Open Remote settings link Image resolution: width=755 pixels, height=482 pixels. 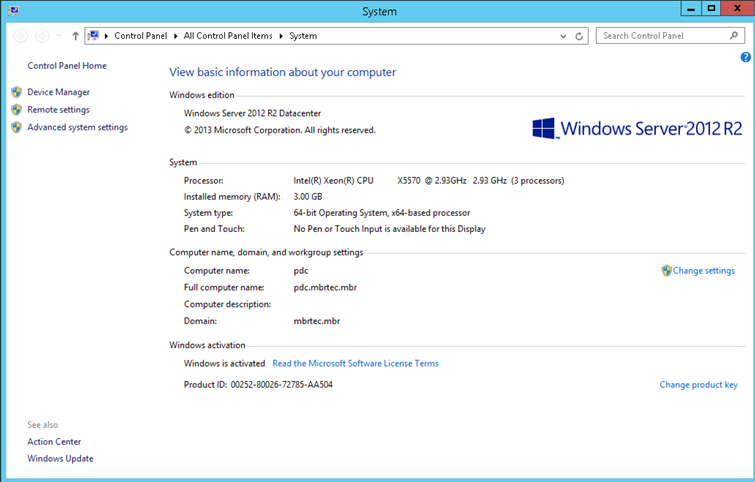point(58,110)
